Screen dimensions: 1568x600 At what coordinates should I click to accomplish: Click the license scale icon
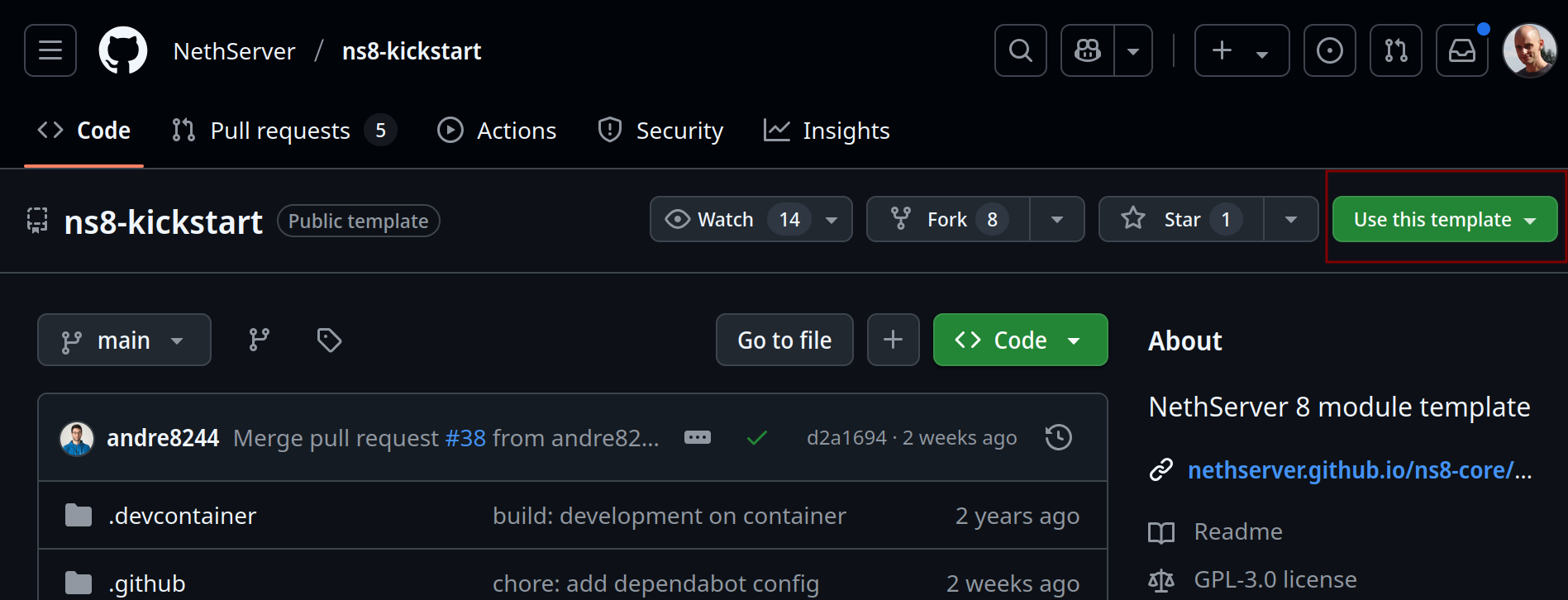point(1161,580)
